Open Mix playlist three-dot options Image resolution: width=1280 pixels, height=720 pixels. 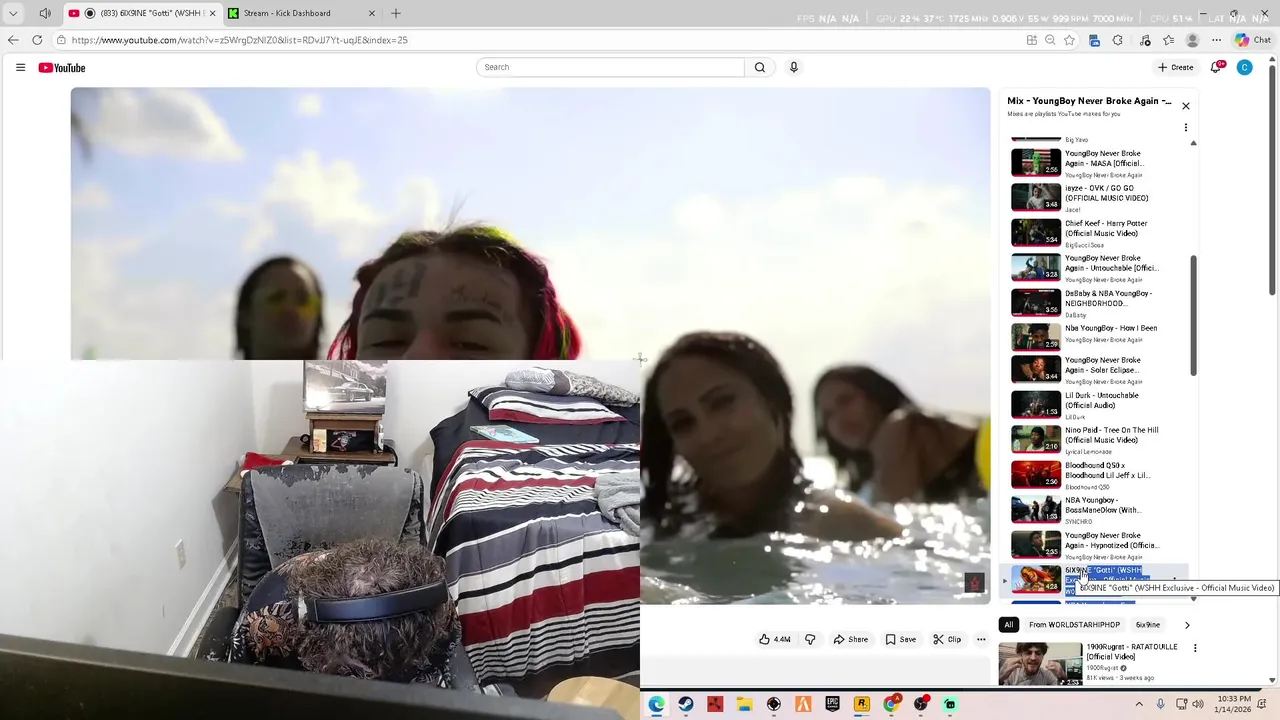[x=1186, y=128]
